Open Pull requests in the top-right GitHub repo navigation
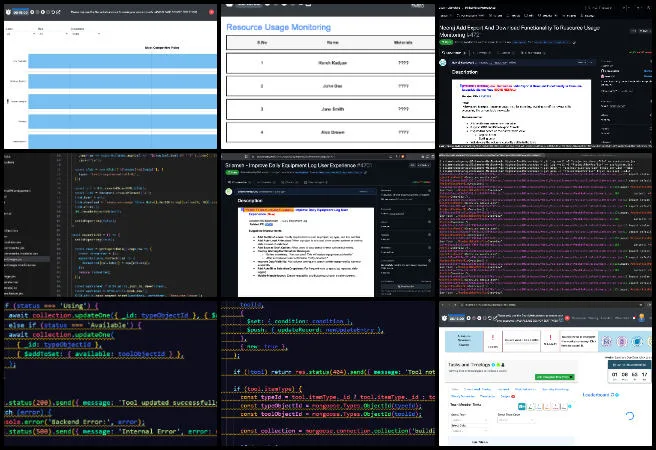The width and height of the screenshot is (656, 450). pos(472,15)
